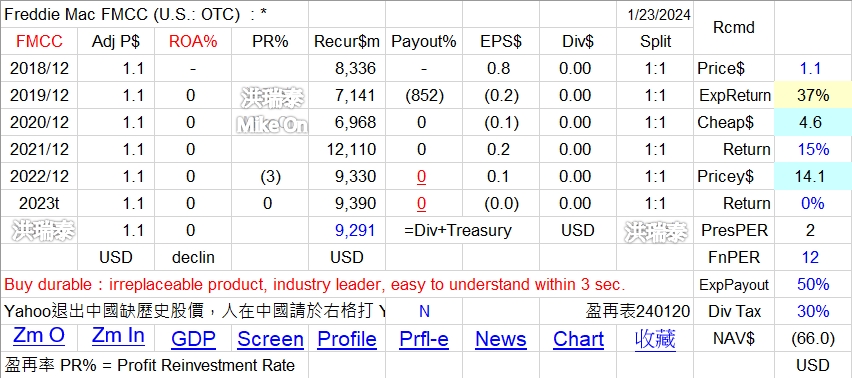Image resolution: width=852 pixels, height=378 pixels.
Task: Select the 2022/12 row label
Action: [39, 177]
